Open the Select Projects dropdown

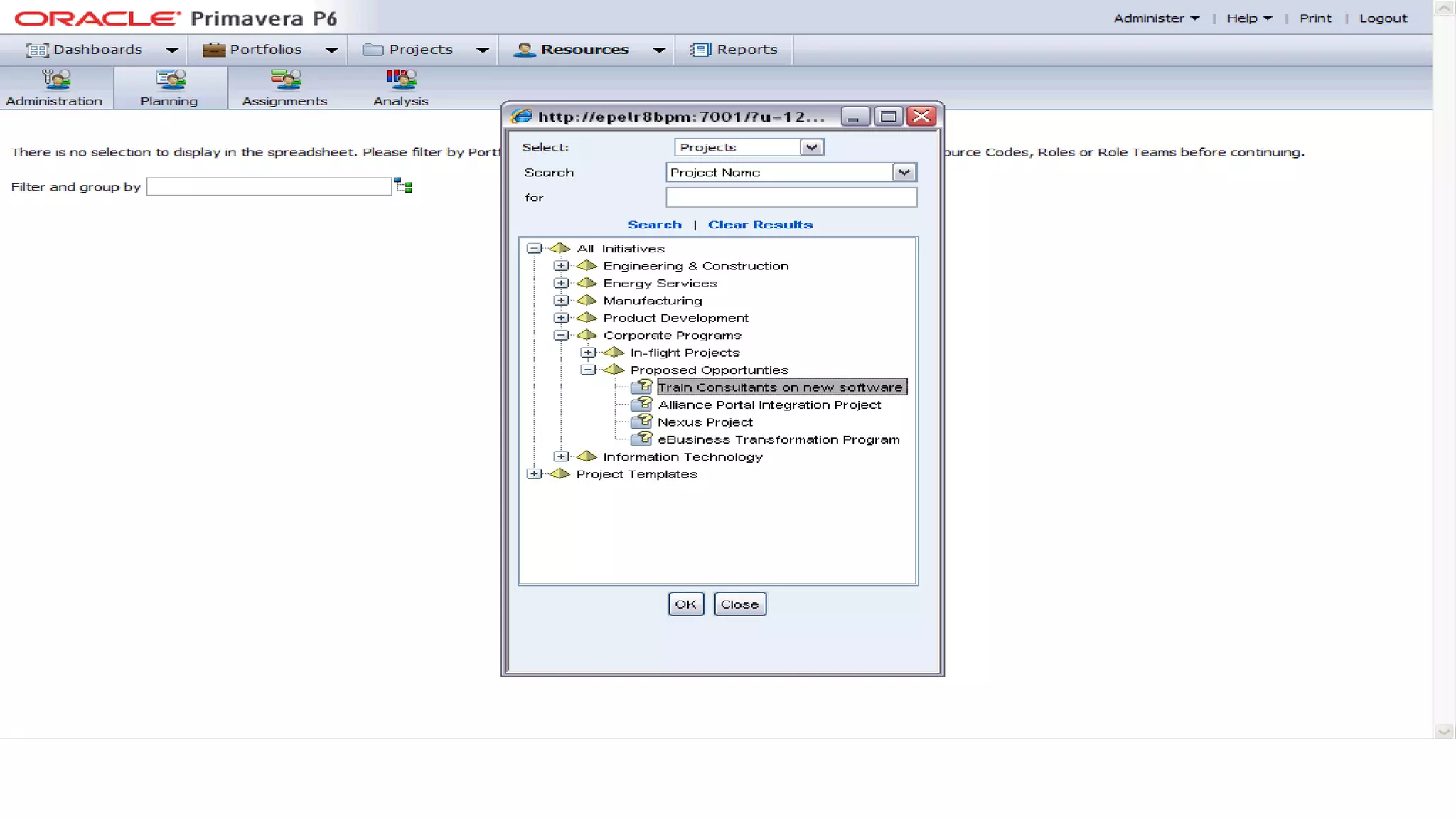(811, 147)
